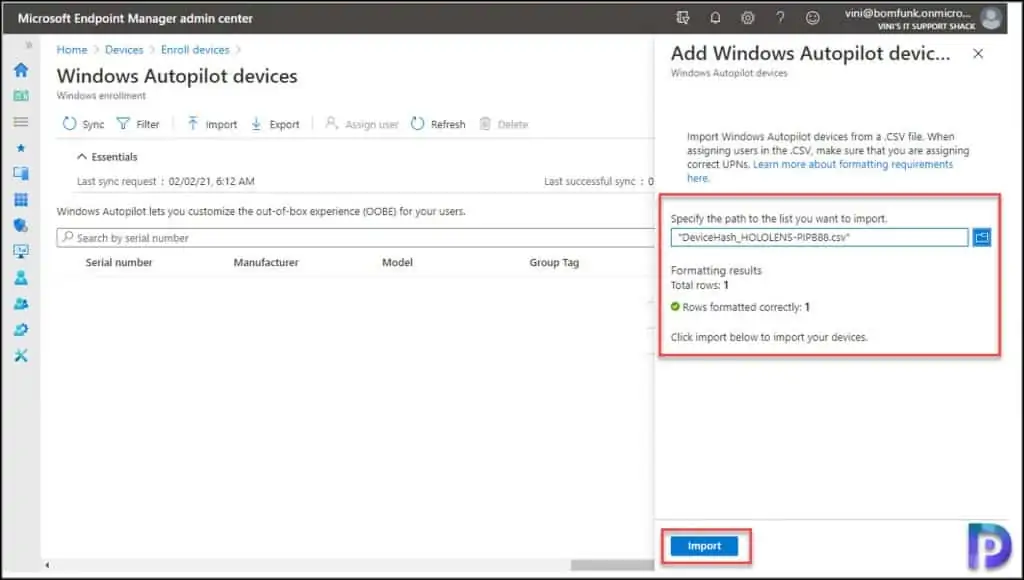Viewport: 1024px width, 580px height.
Task: Click the feedback smiley icon
Action: [812, 18]
